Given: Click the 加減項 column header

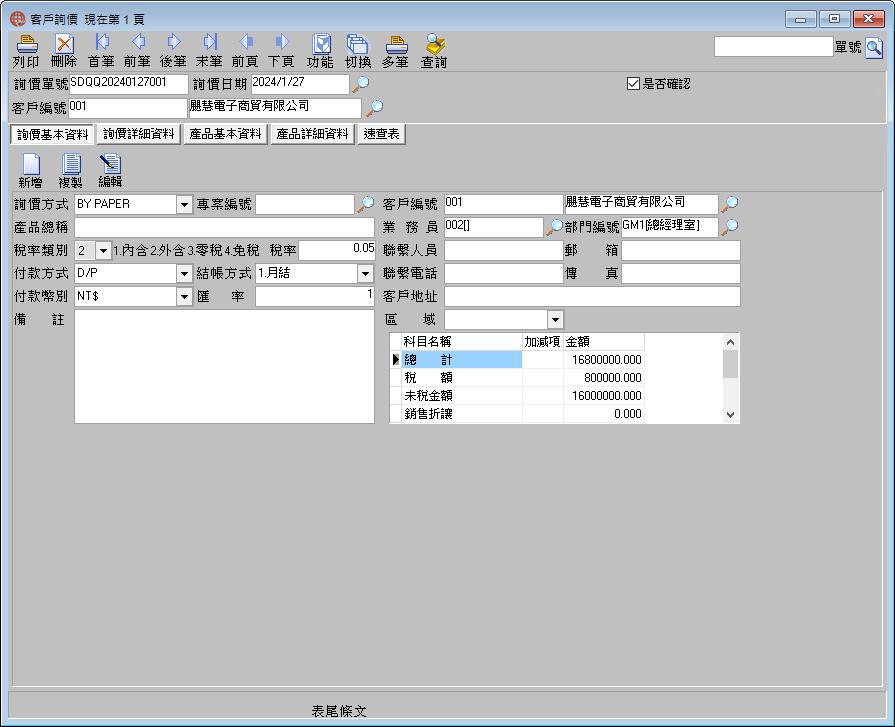Looking at the screenshot, I should click(x=542, y=342).
